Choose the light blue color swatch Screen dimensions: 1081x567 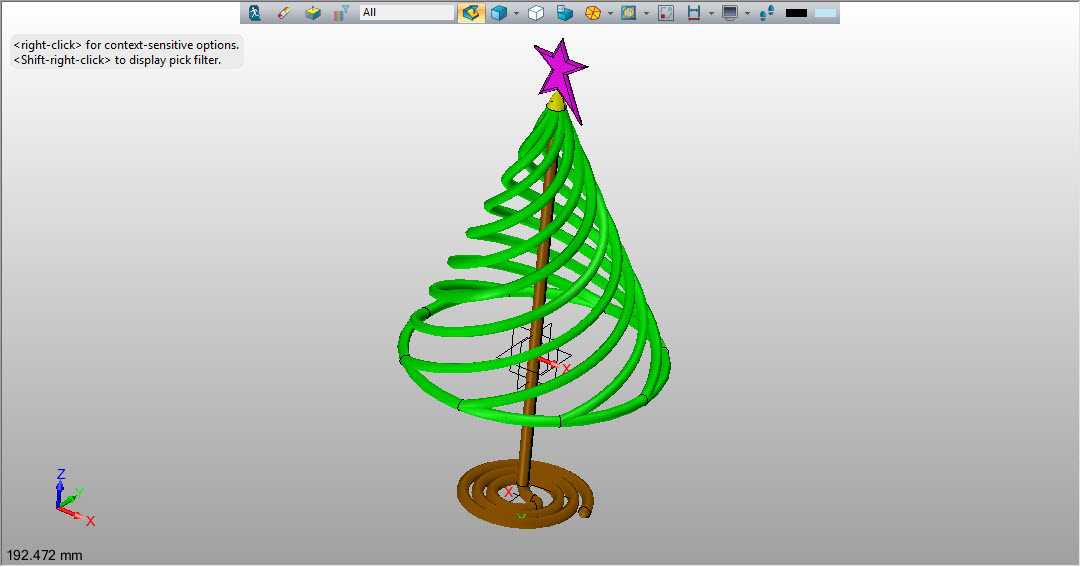(x=825, y=12)
